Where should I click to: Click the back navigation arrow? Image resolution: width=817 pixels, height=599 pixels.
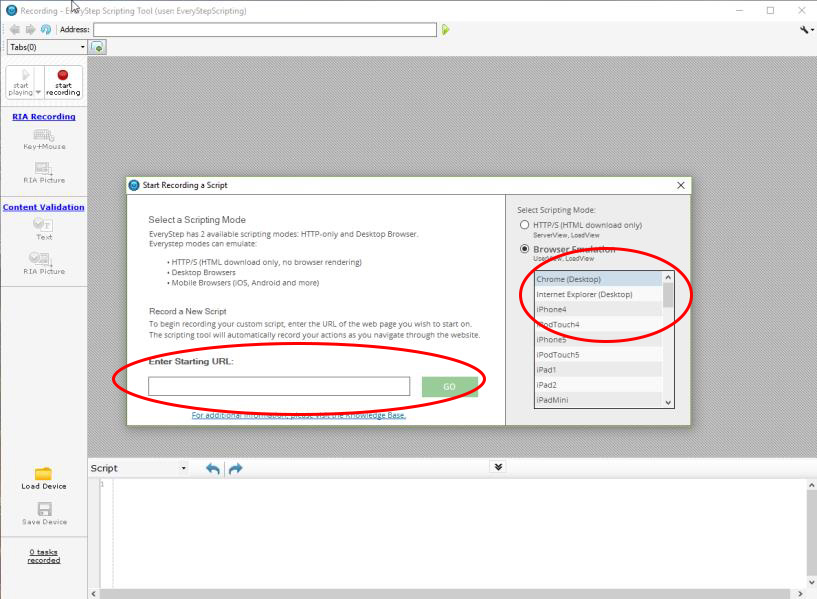tap(15, 30)
